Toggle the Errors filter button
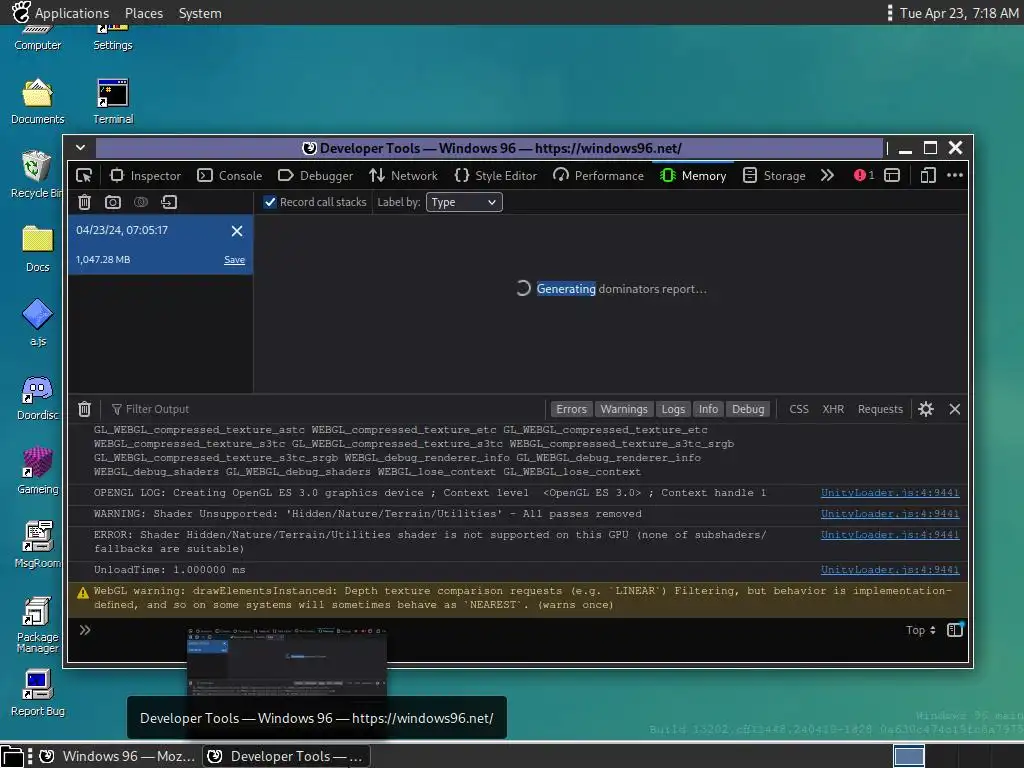The image size is (1024, 768). [571, 409]
